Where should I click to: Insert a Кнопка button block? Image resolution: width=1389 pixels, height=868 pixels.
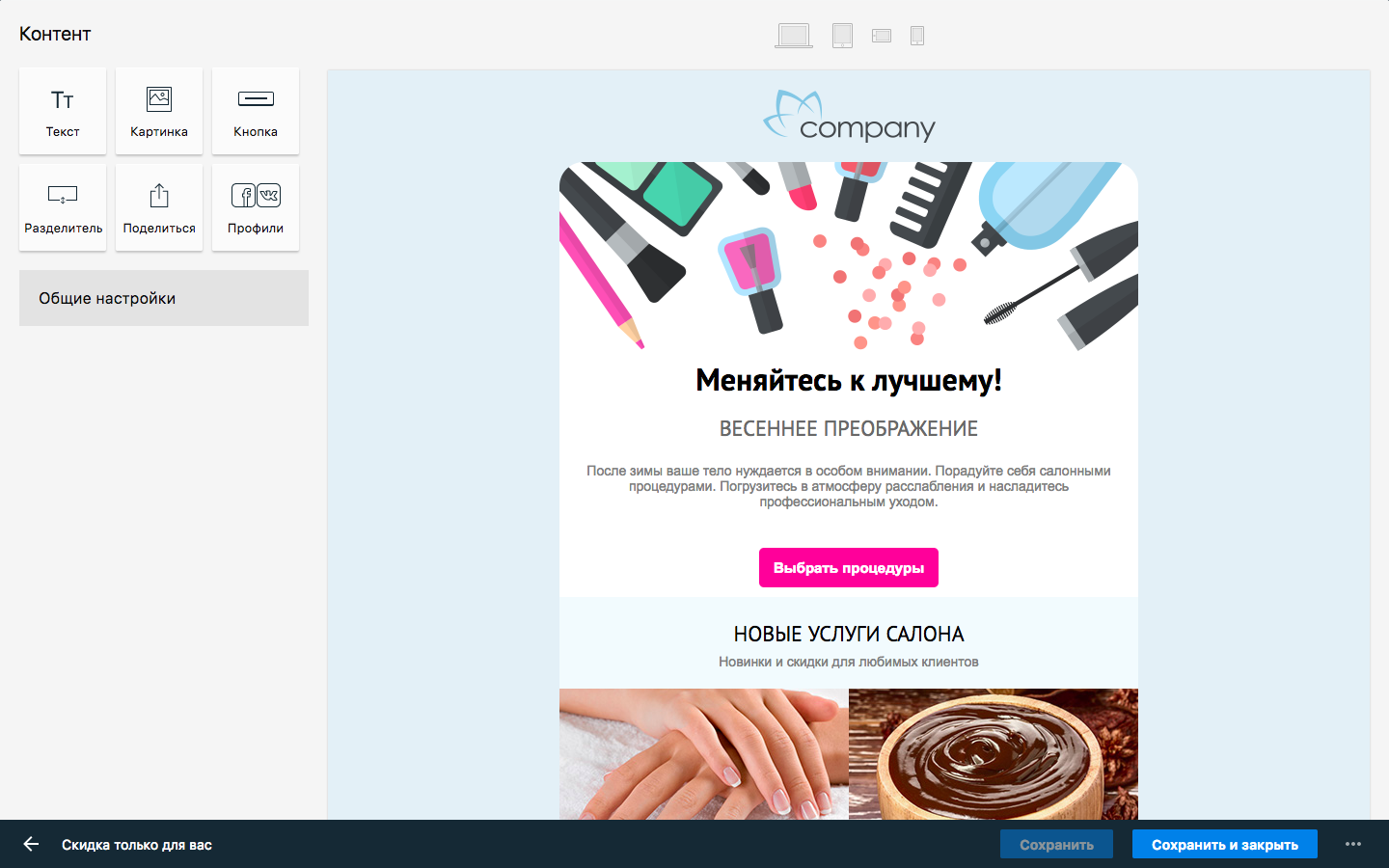pos(256,111)
